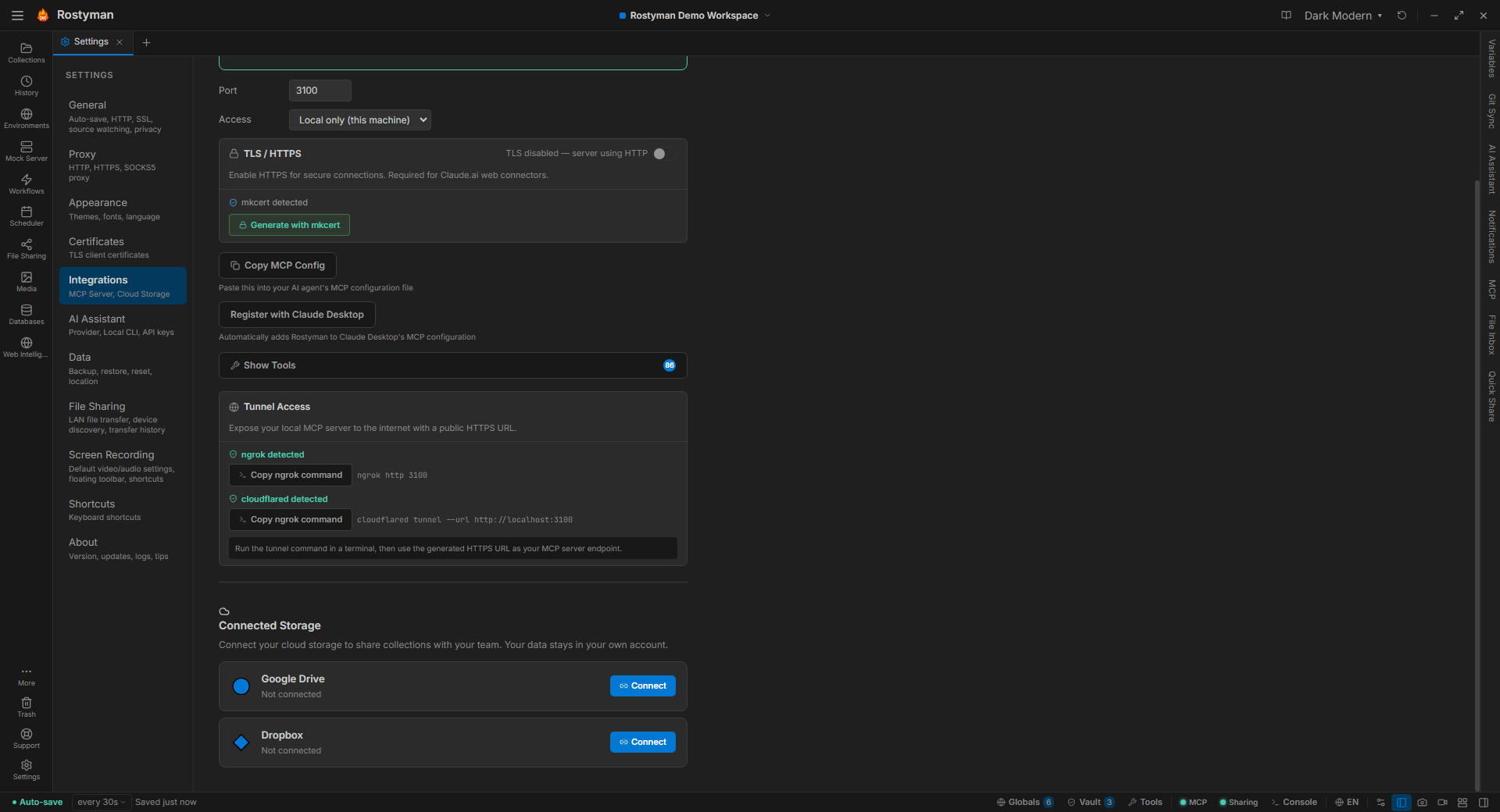Click the More sidebar icon
This screenshot has height=812, width=1500.
[x=26, y=676]
